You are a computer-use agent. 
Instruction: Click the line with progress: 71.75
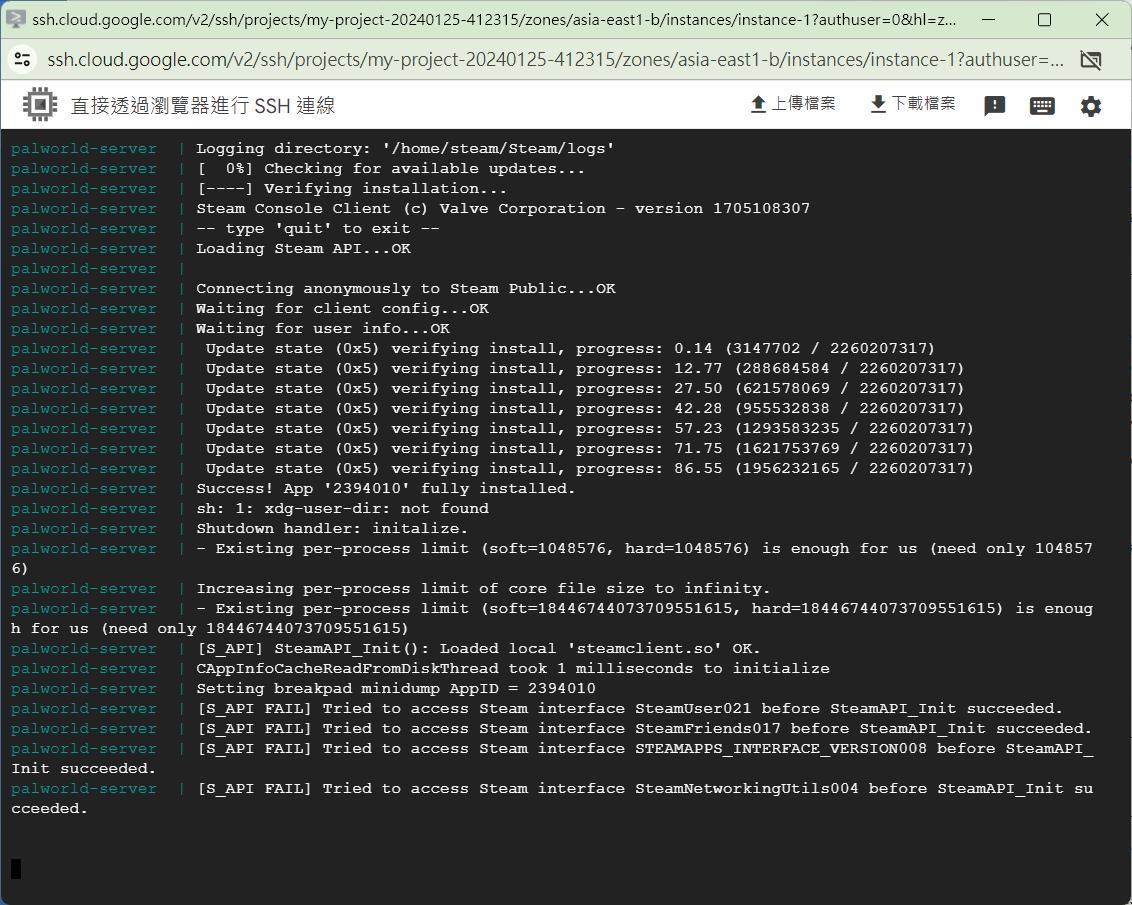[589, 449]
